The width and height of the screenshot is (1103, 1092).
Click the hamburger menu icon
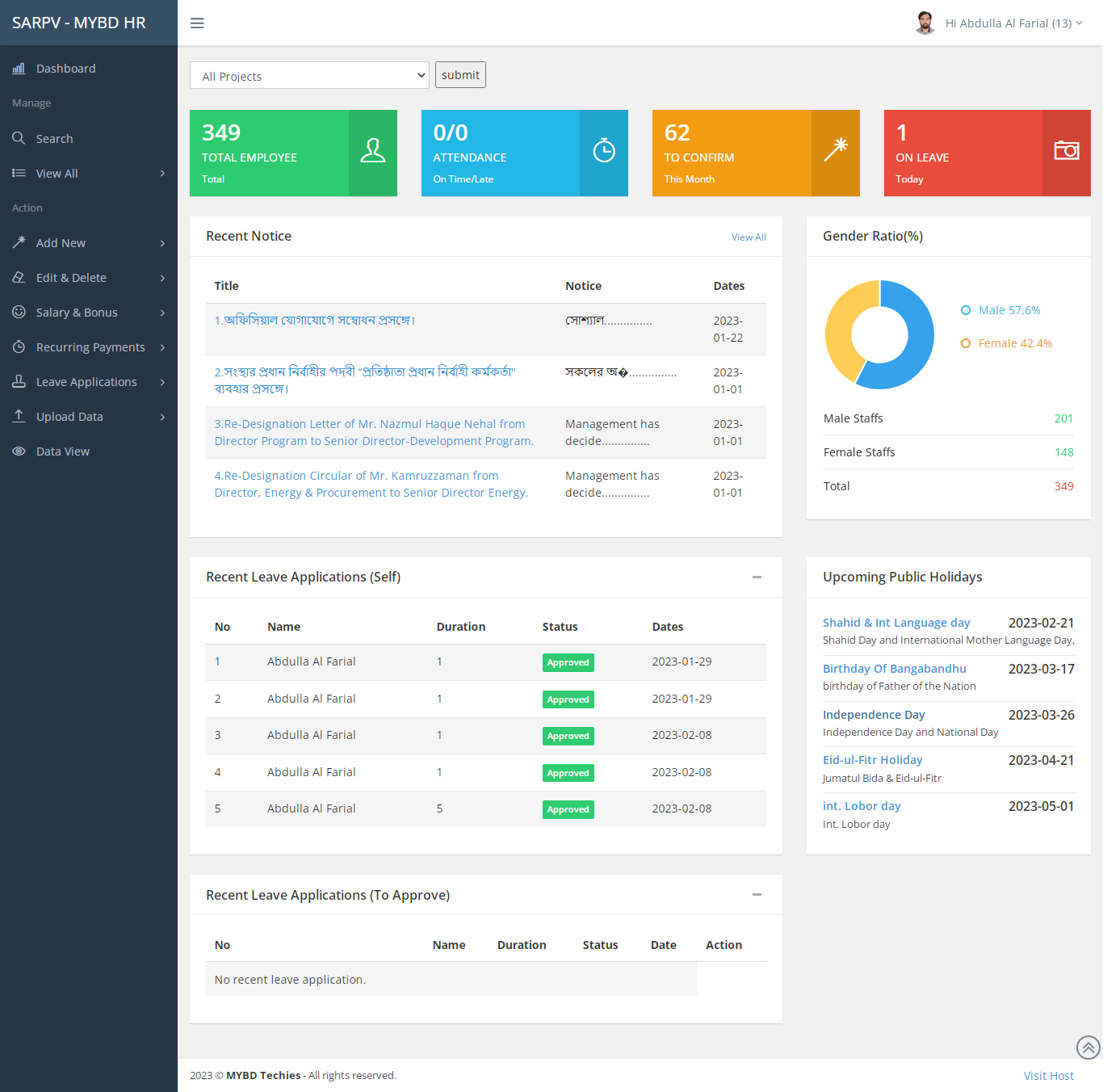[x=197, y=23]
